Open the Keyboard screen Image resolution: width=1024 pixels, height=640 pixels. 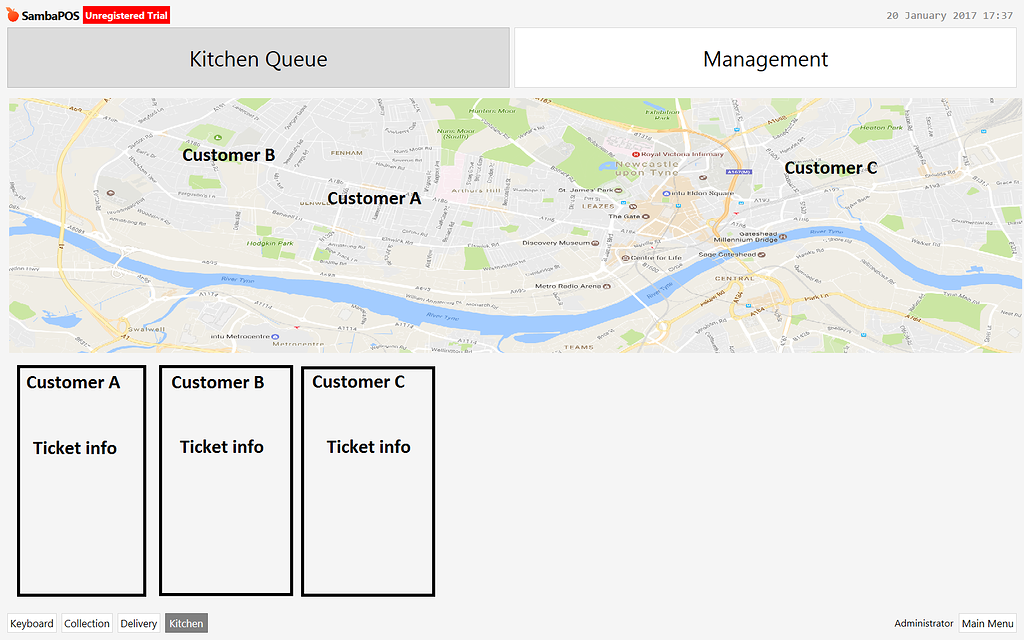click(32, 622)
